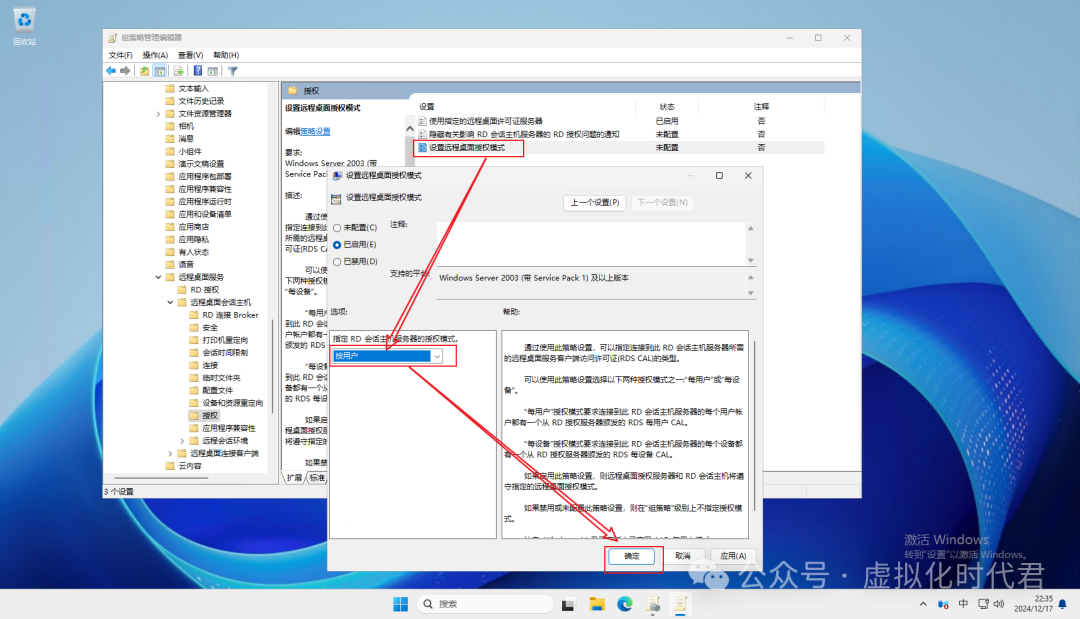Viewport: 1080px width, 619px height.
Task: Toggle the Show/Hide console tree icon
Action: (x=160, y=71)
